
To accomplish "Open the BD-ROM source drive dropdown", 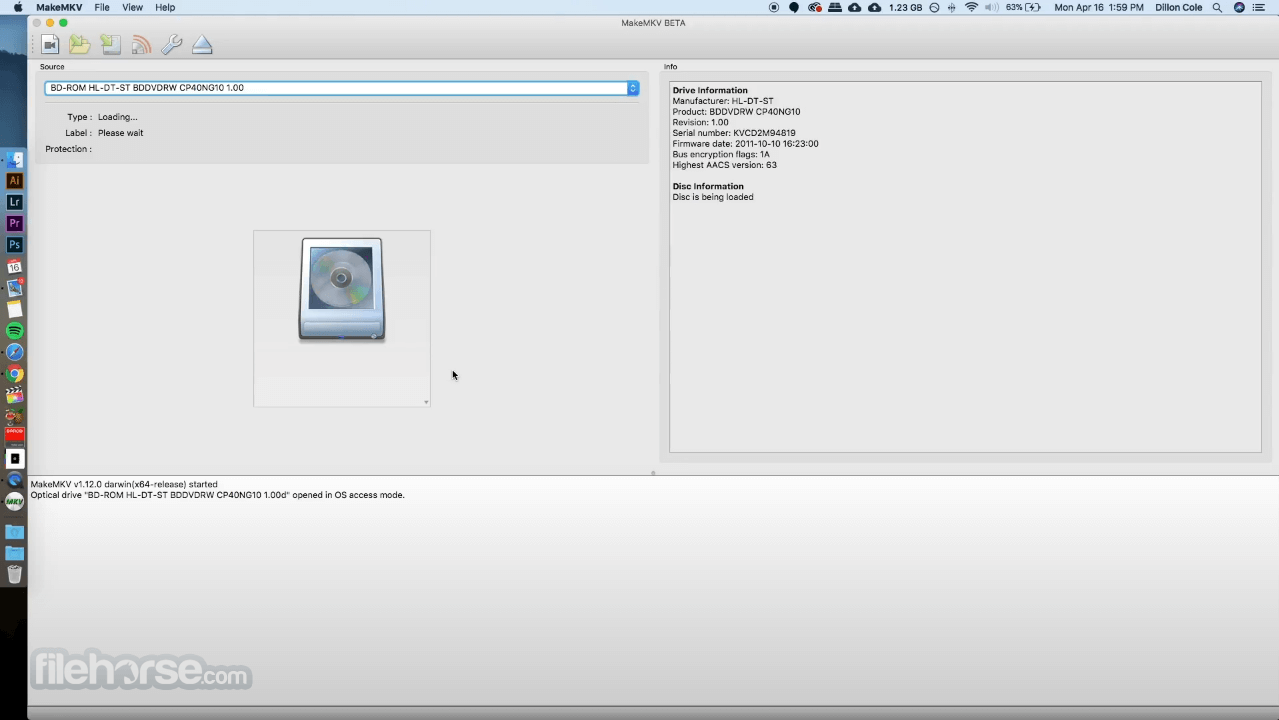I will coord(341,88).
